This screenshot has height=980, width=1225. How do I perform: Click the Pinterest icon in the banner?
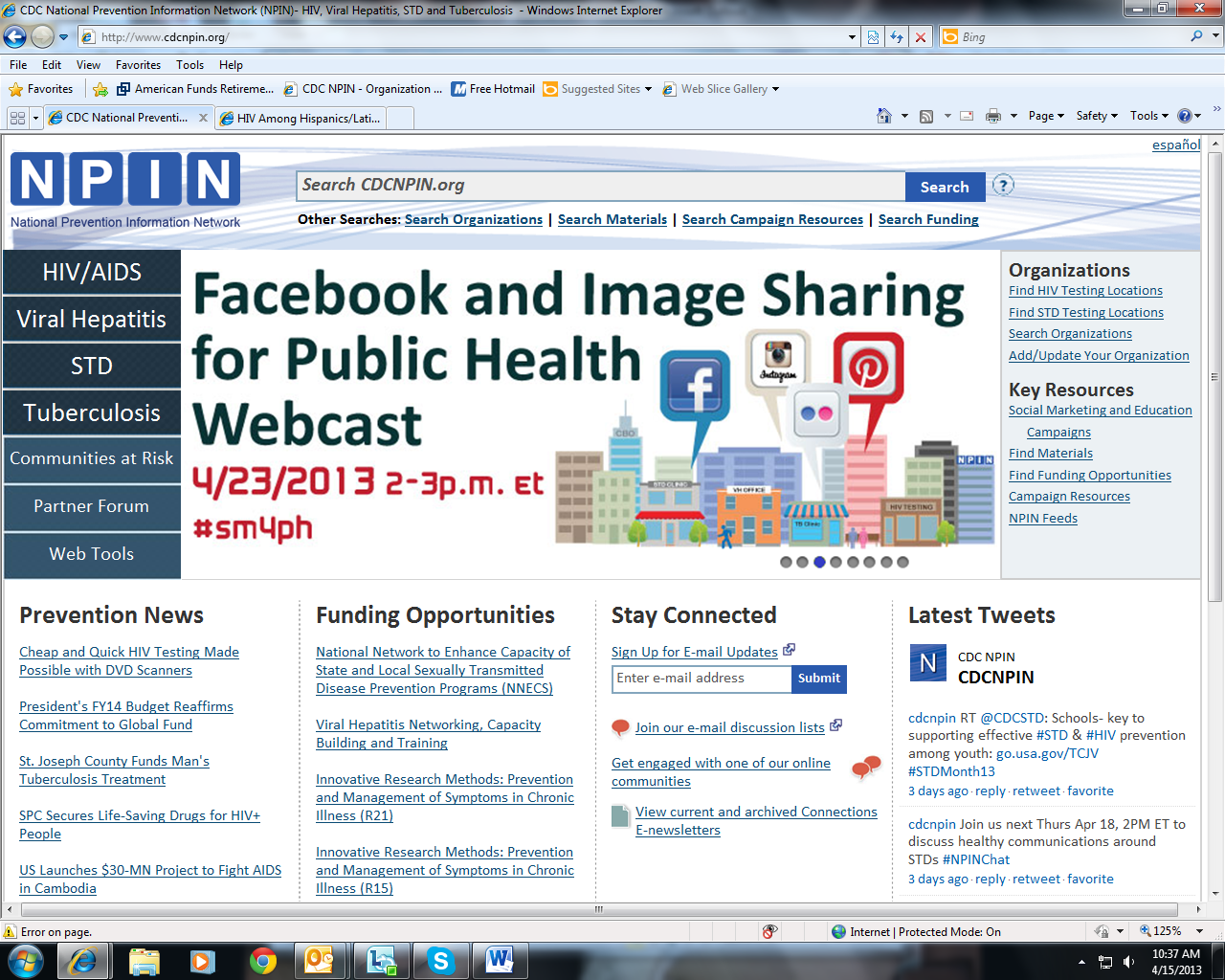coord(869,367)
